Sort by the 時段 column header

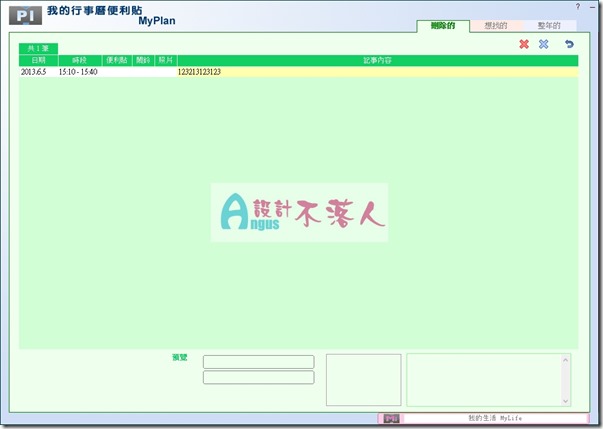coord(79,61)
